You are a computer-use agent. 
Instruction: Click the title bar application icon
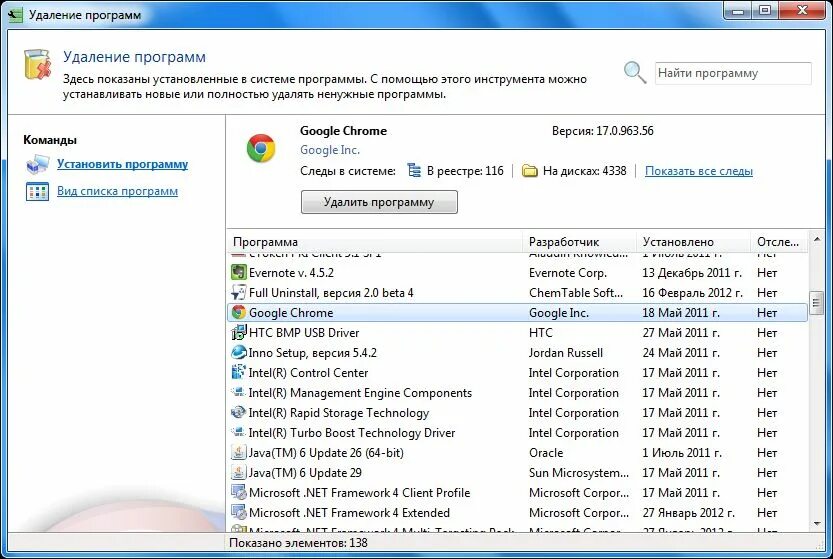pos(15,14)
